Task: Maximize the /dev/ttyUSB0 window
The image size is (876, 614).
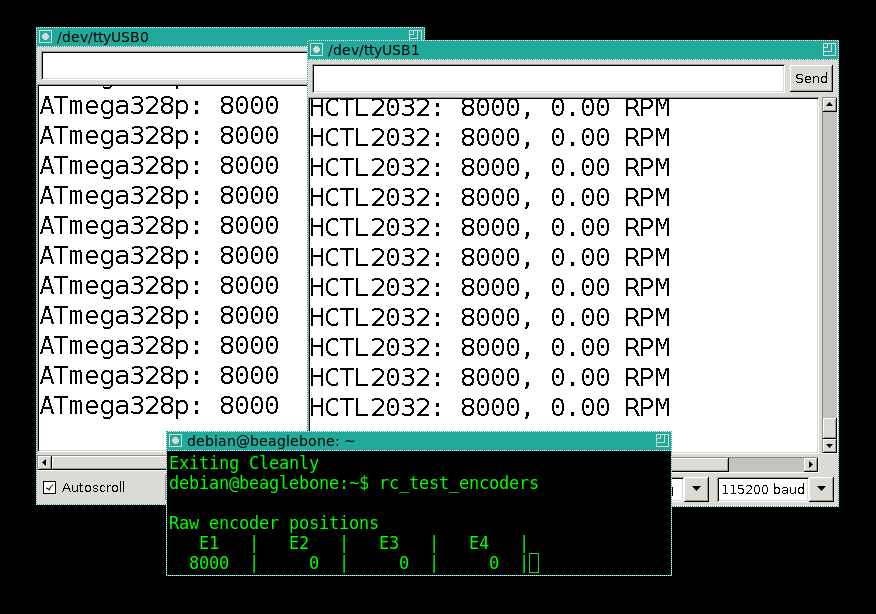Action: tap(415, 35)
